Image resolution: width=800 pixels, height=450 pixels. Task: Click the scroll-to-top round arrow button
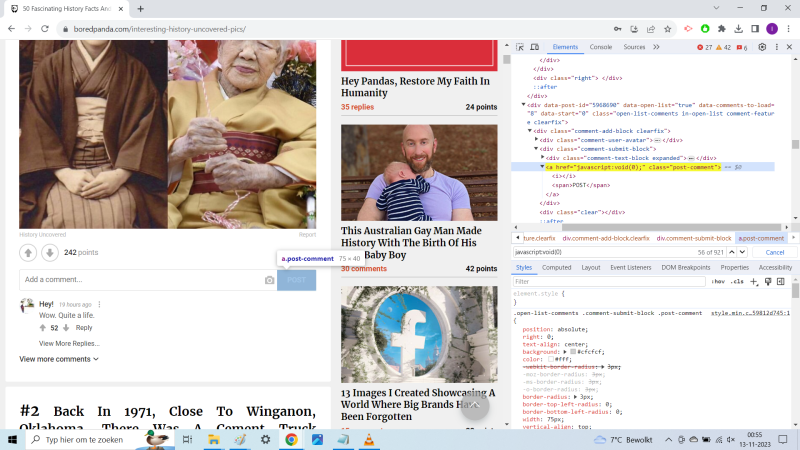click(474, 406)
